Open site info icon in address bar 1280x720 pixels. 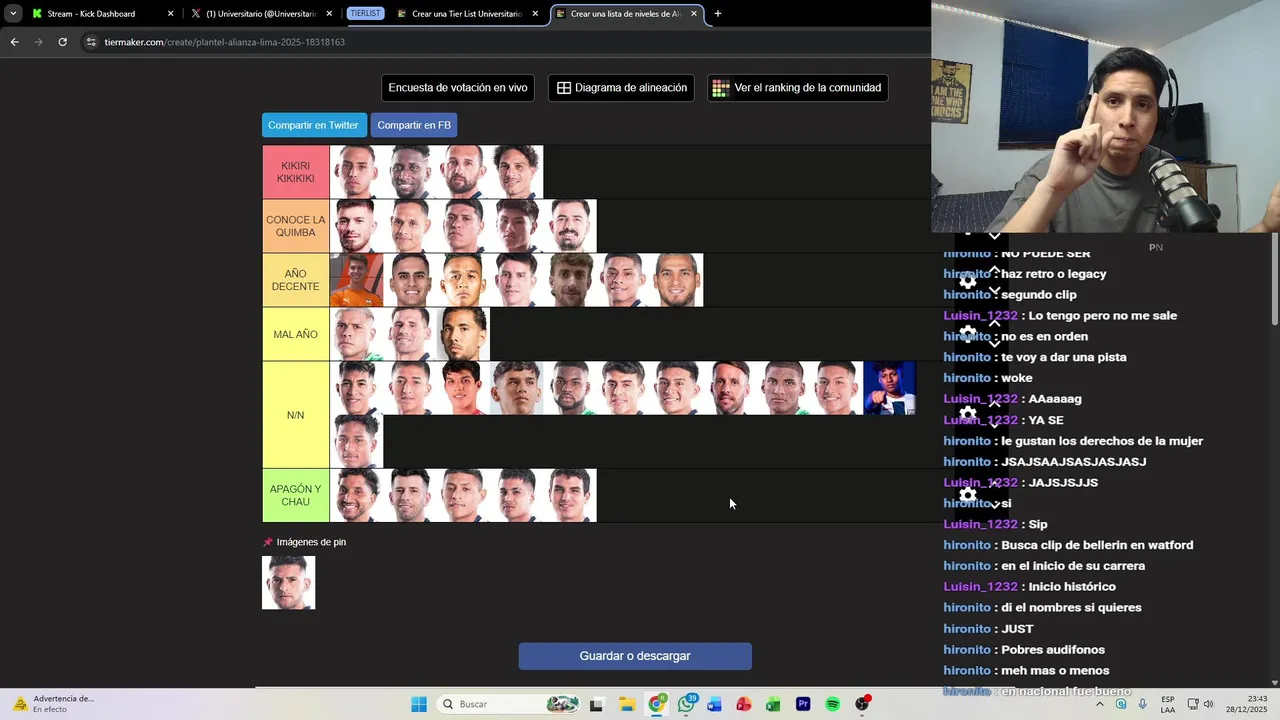pyautogui.click(x=91, y=42)
